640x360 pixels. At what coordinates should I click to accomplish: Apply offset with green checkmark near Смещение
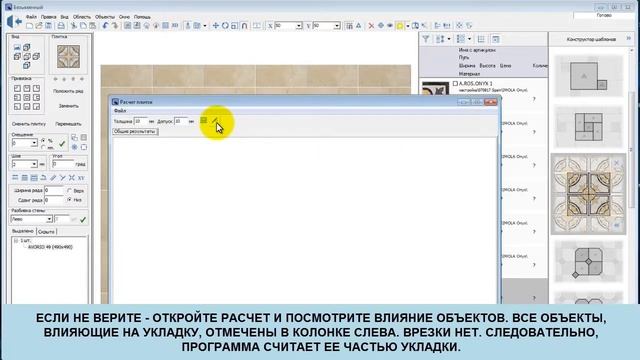click(62, 144)
